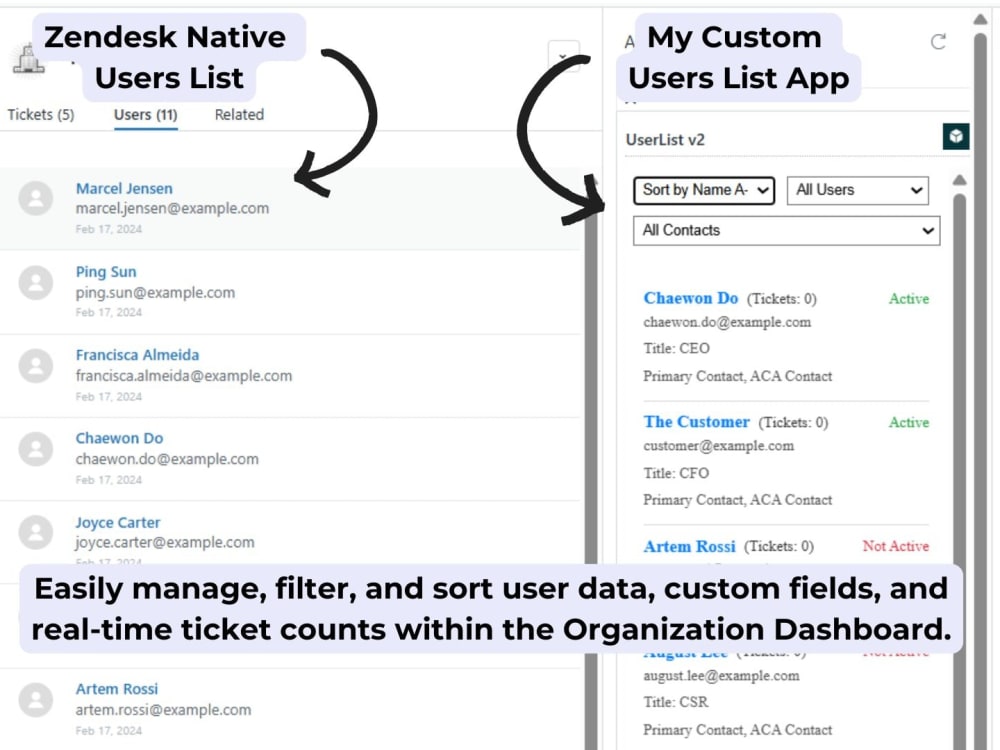The width and height of the screenshot is (1000, 750).
Task: Click the Title: CFO text
Action: point(676,473)
